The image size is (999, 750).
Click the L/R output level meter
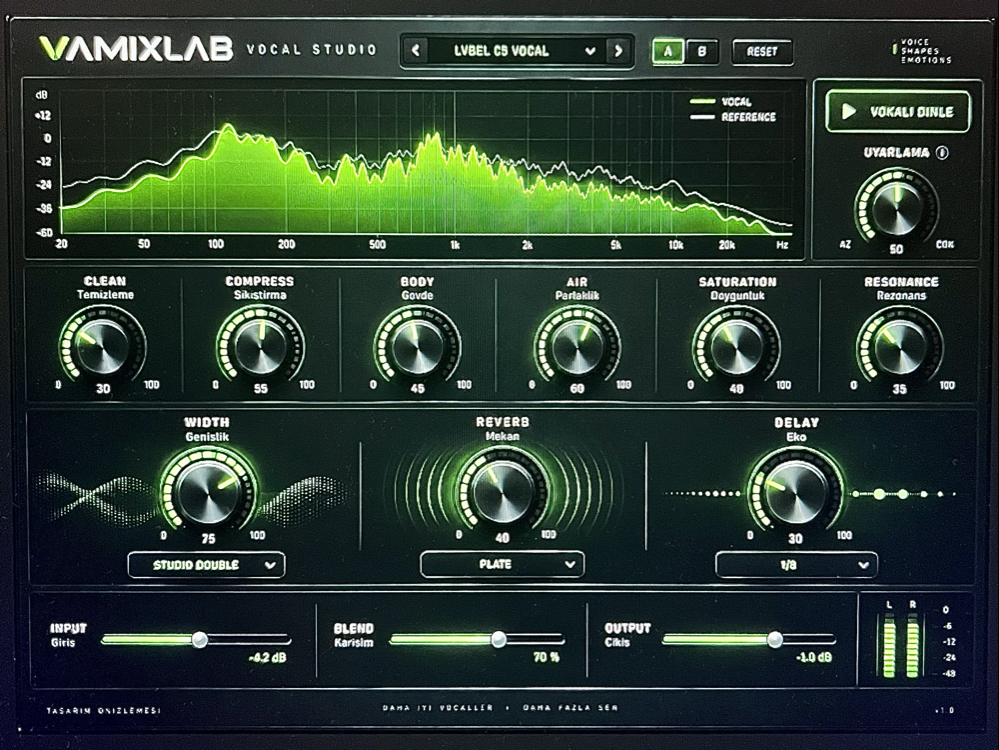tap(901, 645)
